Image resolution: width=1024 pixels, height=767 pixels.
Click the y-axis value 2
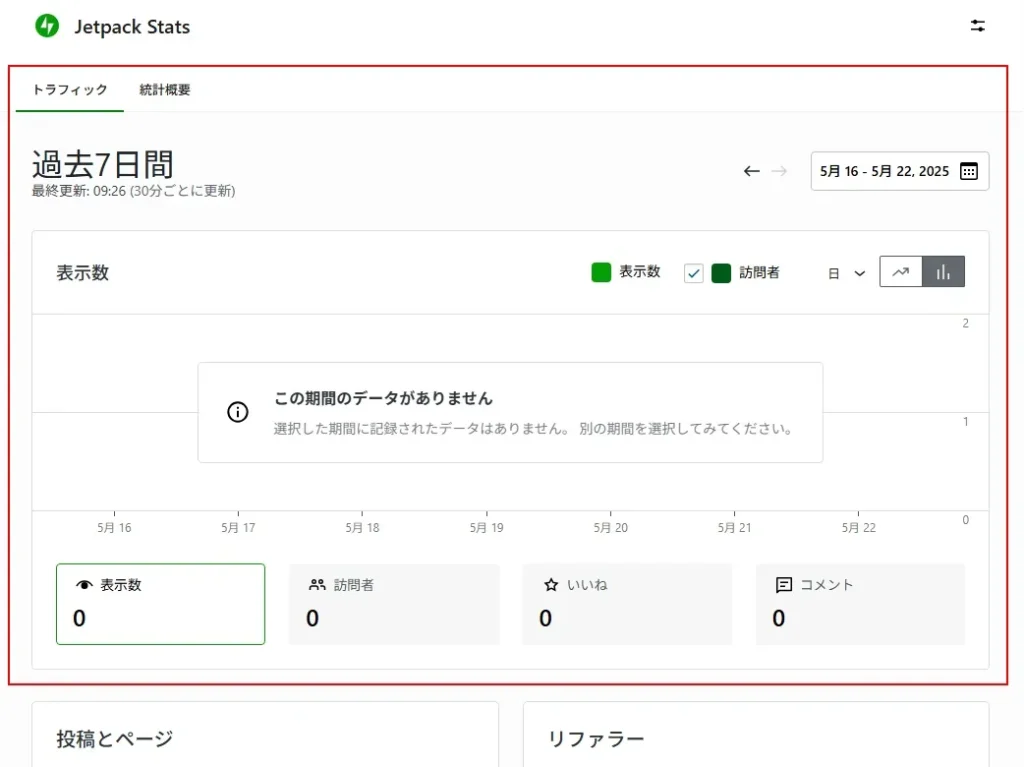pyautogui.click(x=965, y=323)
